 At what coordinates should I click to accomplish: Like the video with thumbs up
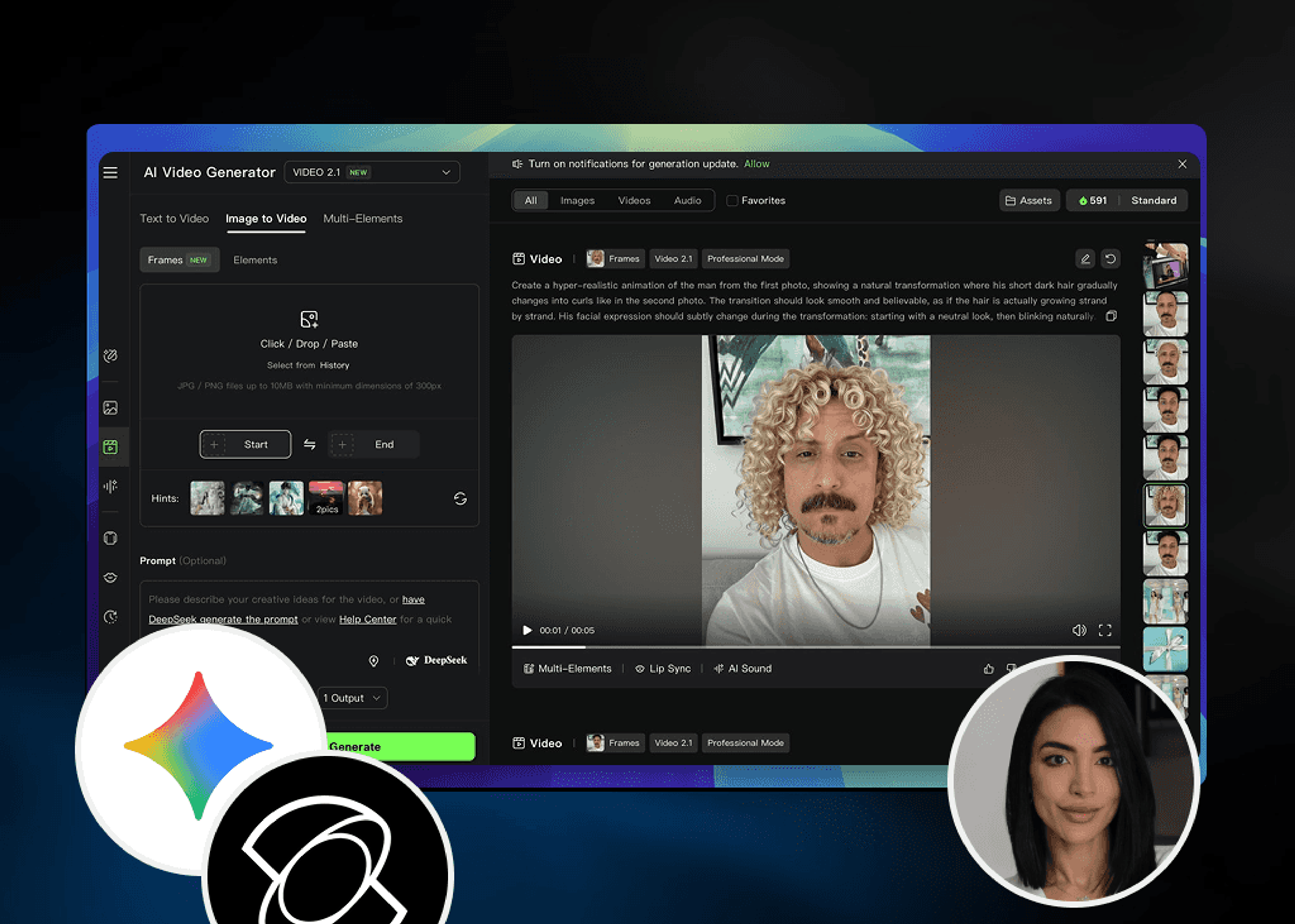click(989, 668)
